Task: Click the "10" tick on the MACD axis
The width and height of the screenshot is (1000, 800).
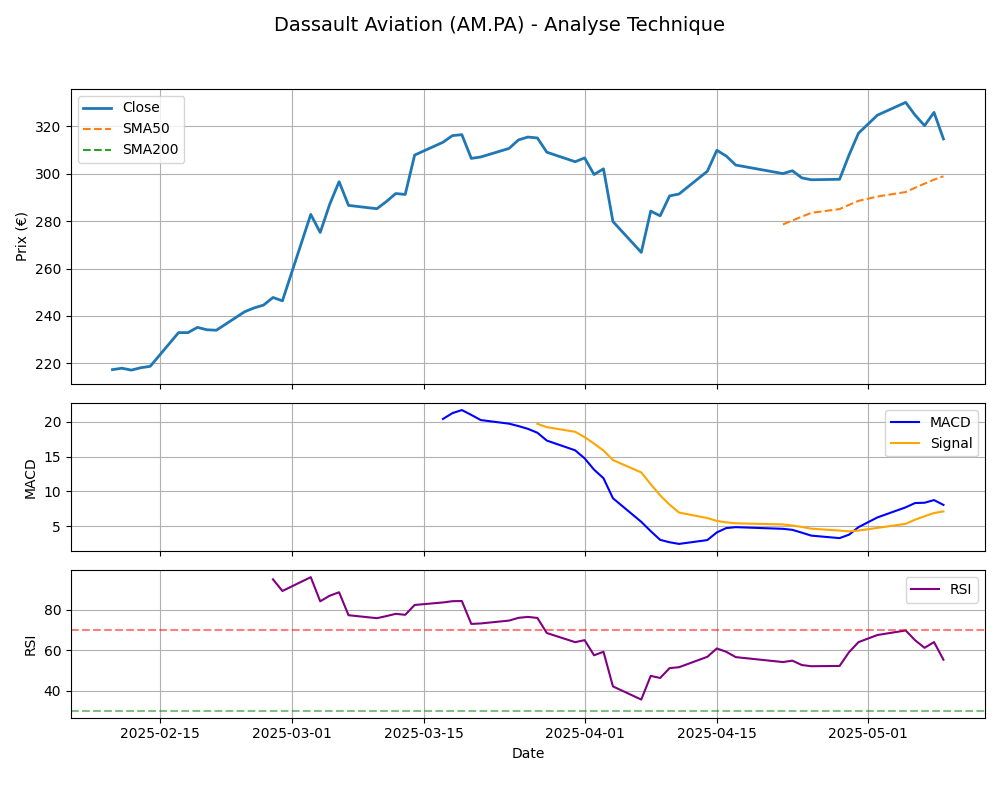Action: click(x=54, y=492)
